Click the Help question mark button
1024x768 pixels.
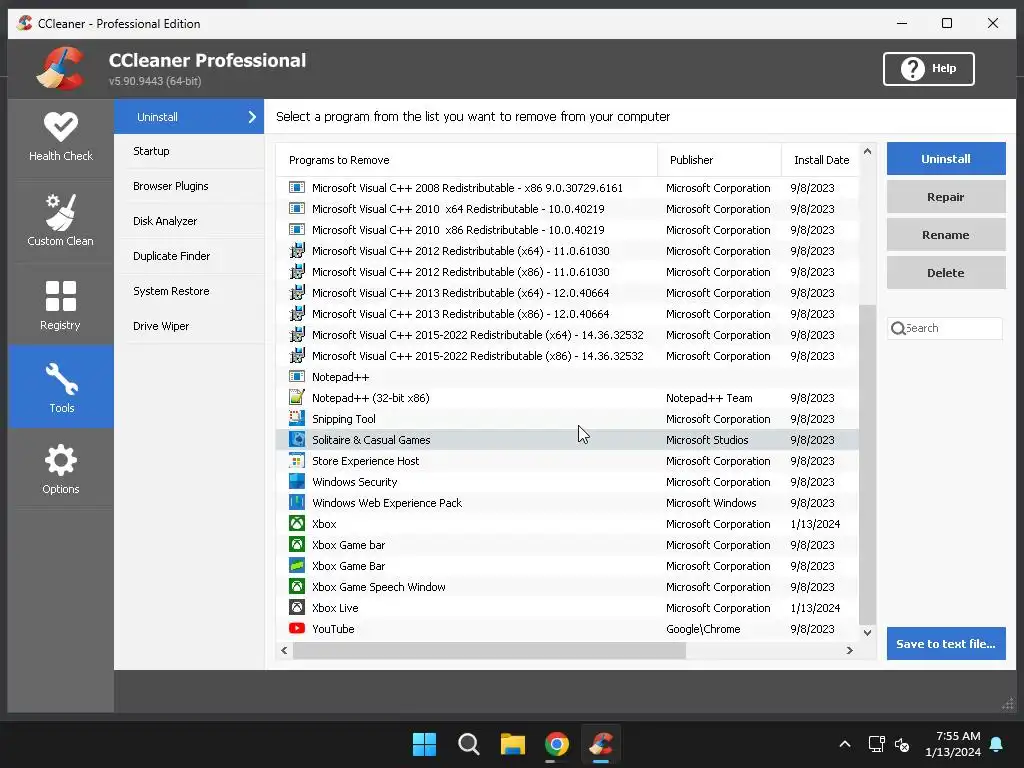[928, 69]
